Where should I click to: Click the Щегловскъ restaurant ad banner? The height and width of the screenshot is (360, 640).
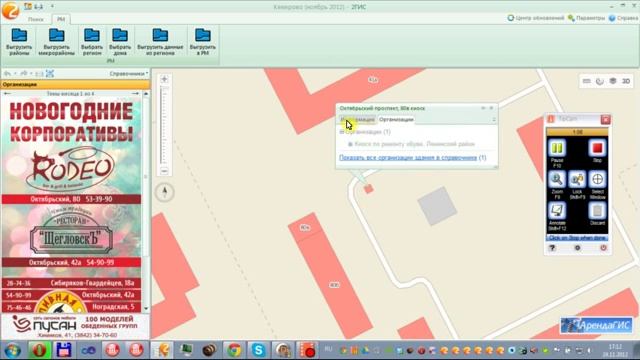(x=71, y=236)
